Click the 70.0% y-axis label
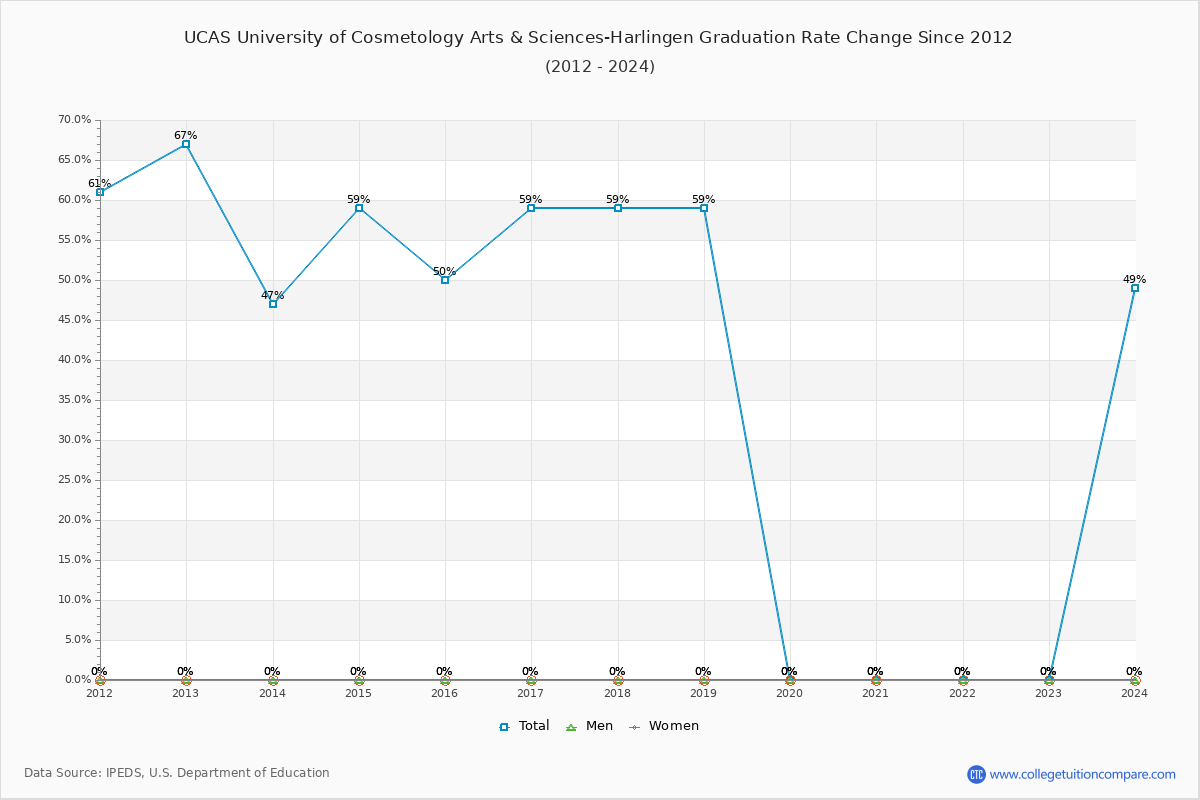This screenshot has height=800, width=1200. pos(74,120)
